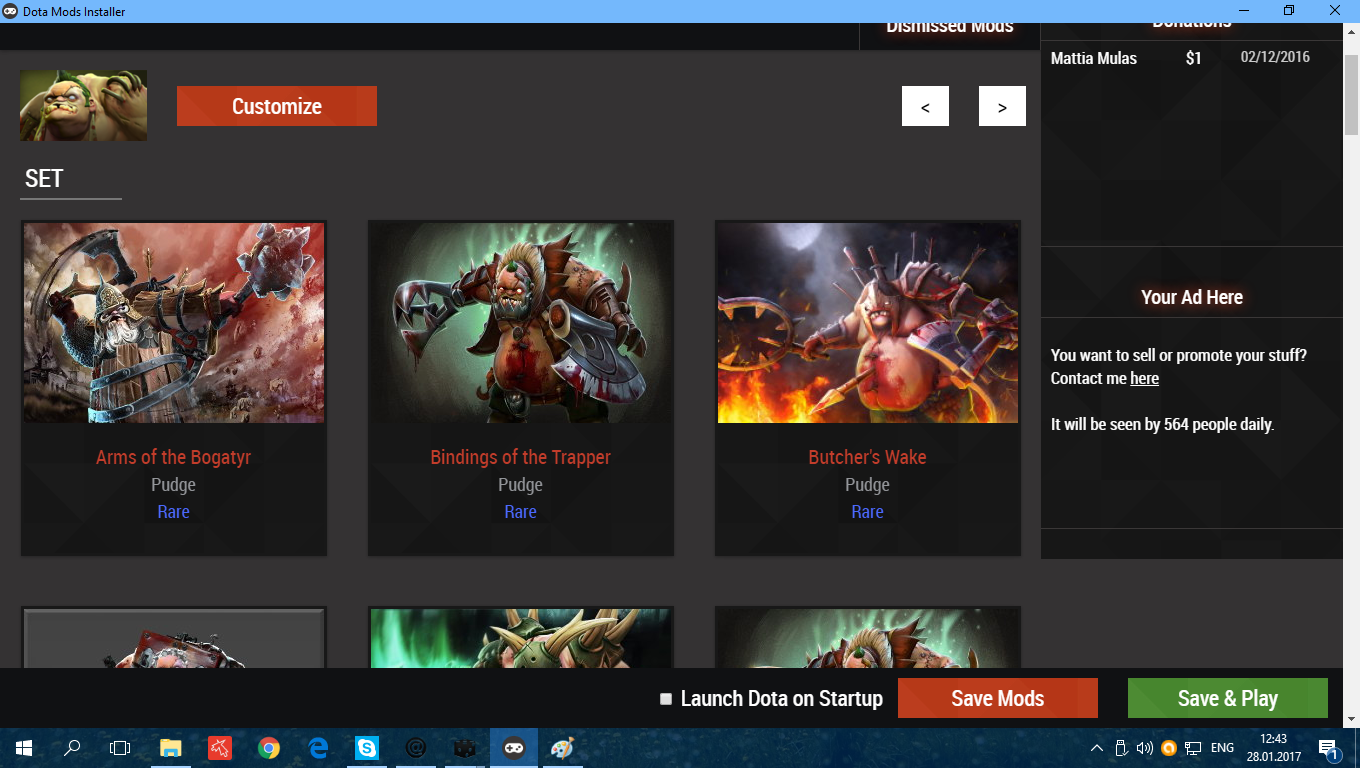Open the Action Center notifications
This screenshot has width=1360, height=768.
[1330, 748]
